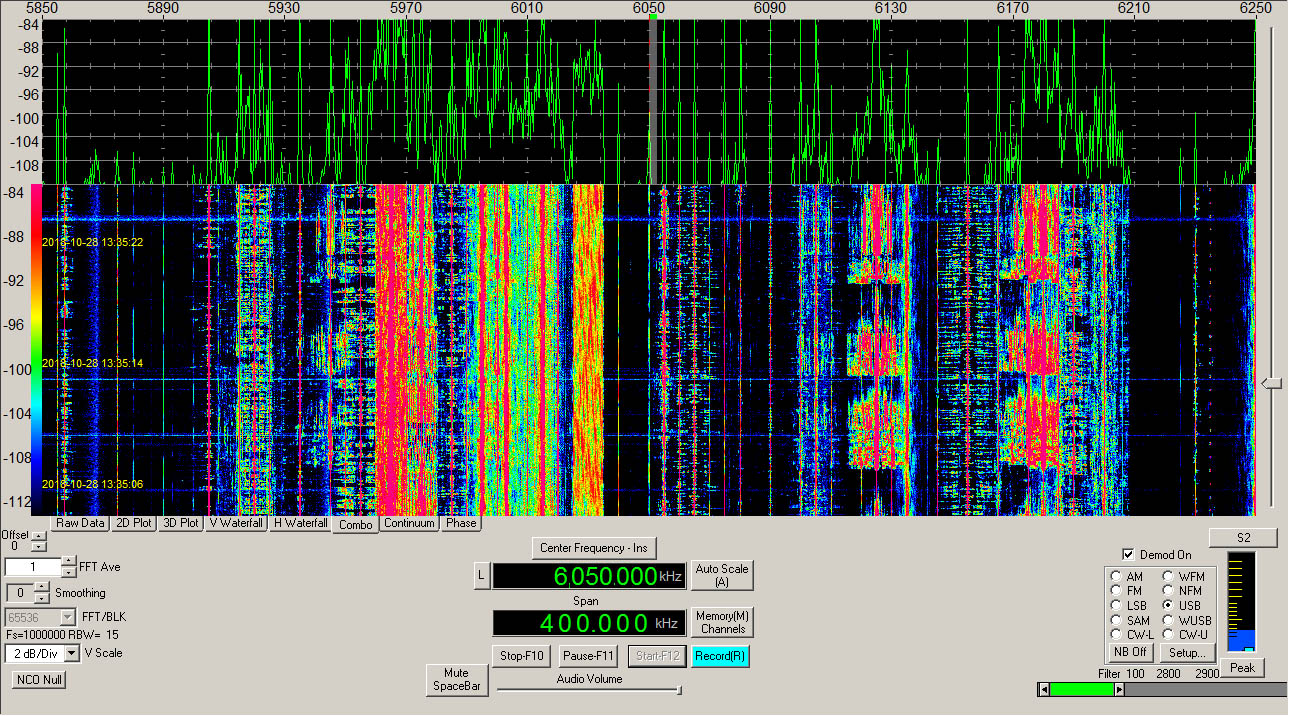Click the vertical level slider thumb on the right
This screenshot has height=716, width=1289.
click(1271, 383)
